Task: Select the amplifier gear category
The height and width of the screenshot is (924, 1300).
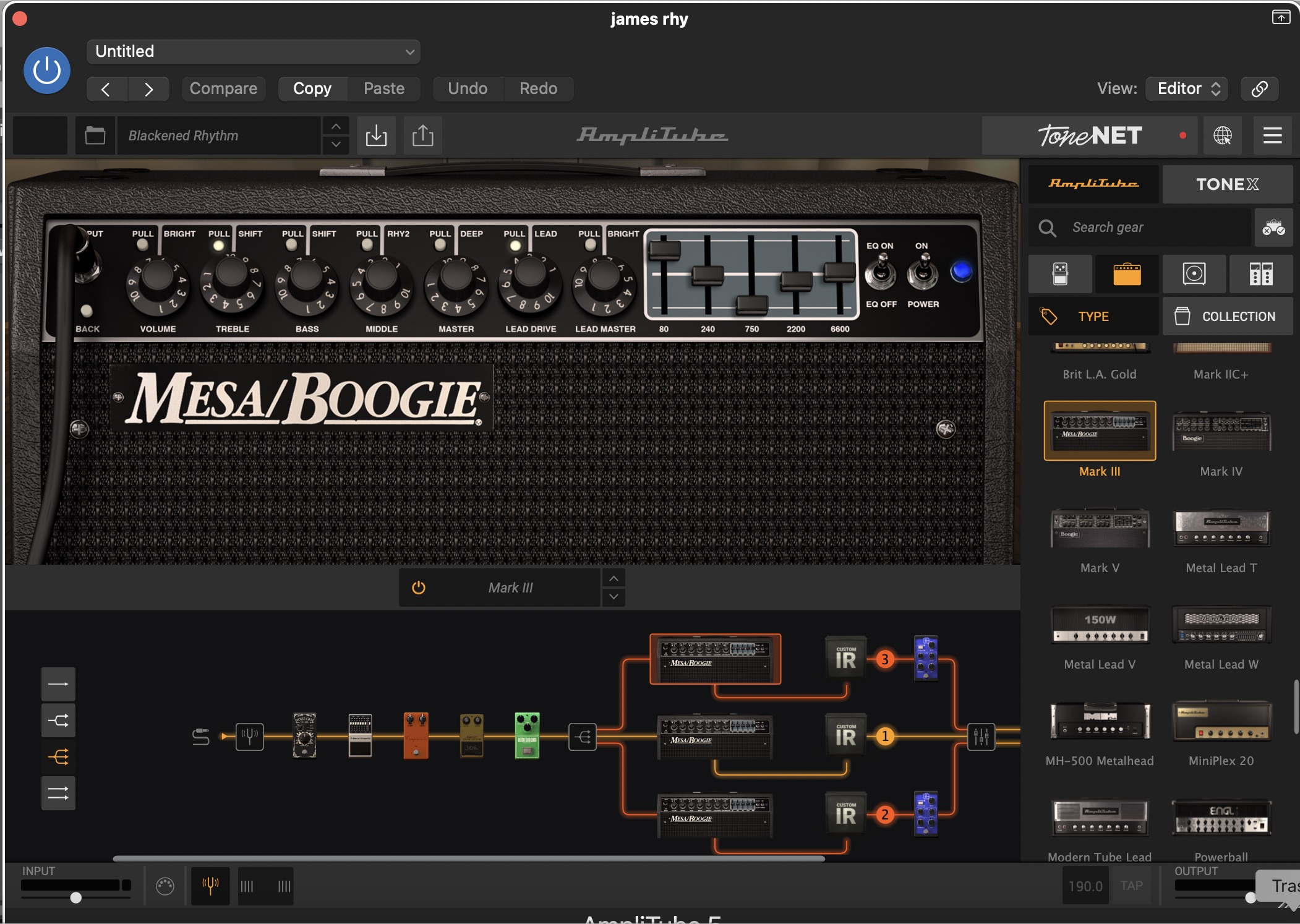Action: point(1127,274)
